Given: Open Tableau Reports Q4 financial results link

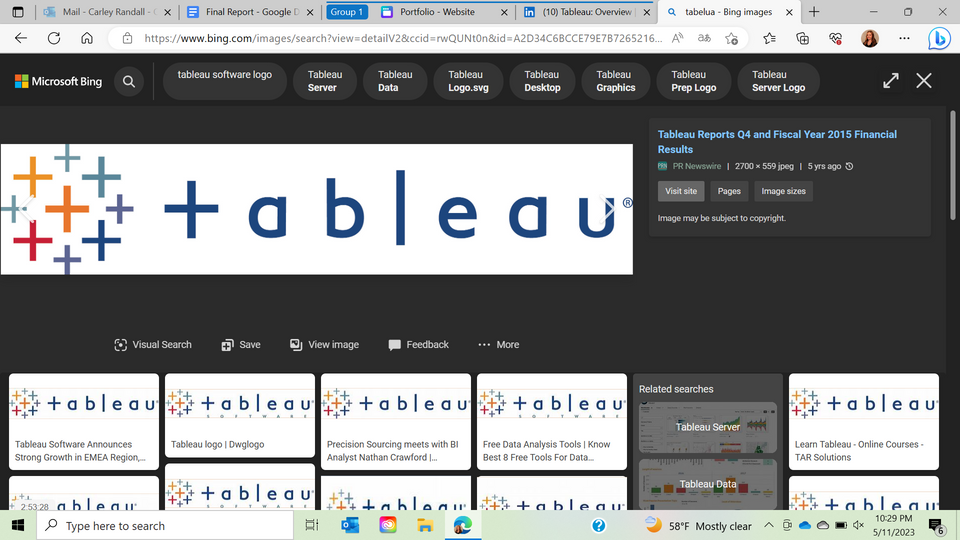Looking at the screenshot, I should click(777, 141).
